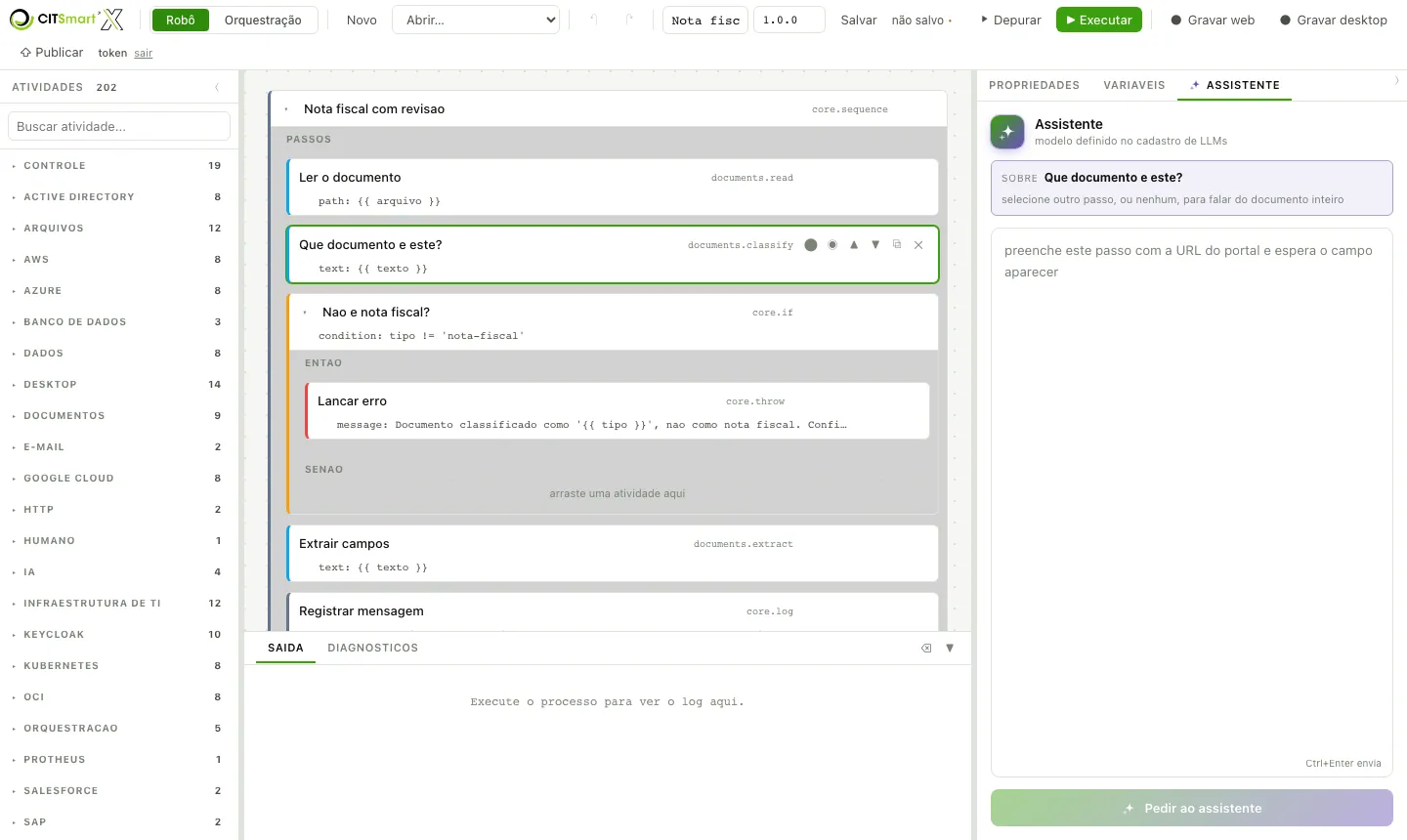Move the classify step up
Image resolution: width=1407 pixels, height=840 pixels.
tap(854, 245)
